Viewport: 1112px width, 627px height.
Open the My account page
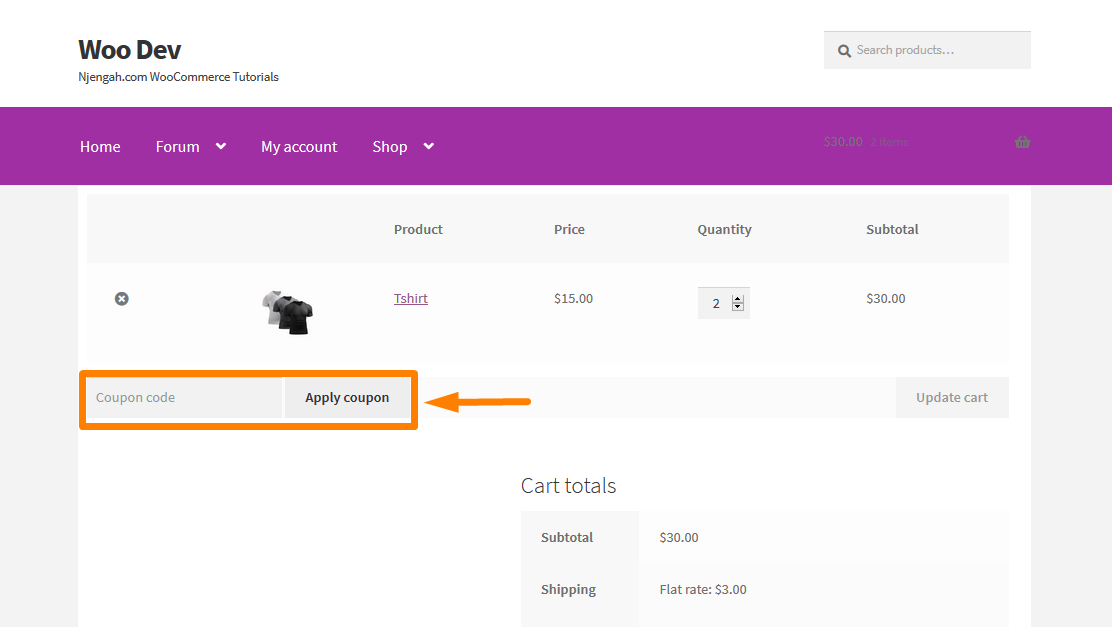[299, 147]
